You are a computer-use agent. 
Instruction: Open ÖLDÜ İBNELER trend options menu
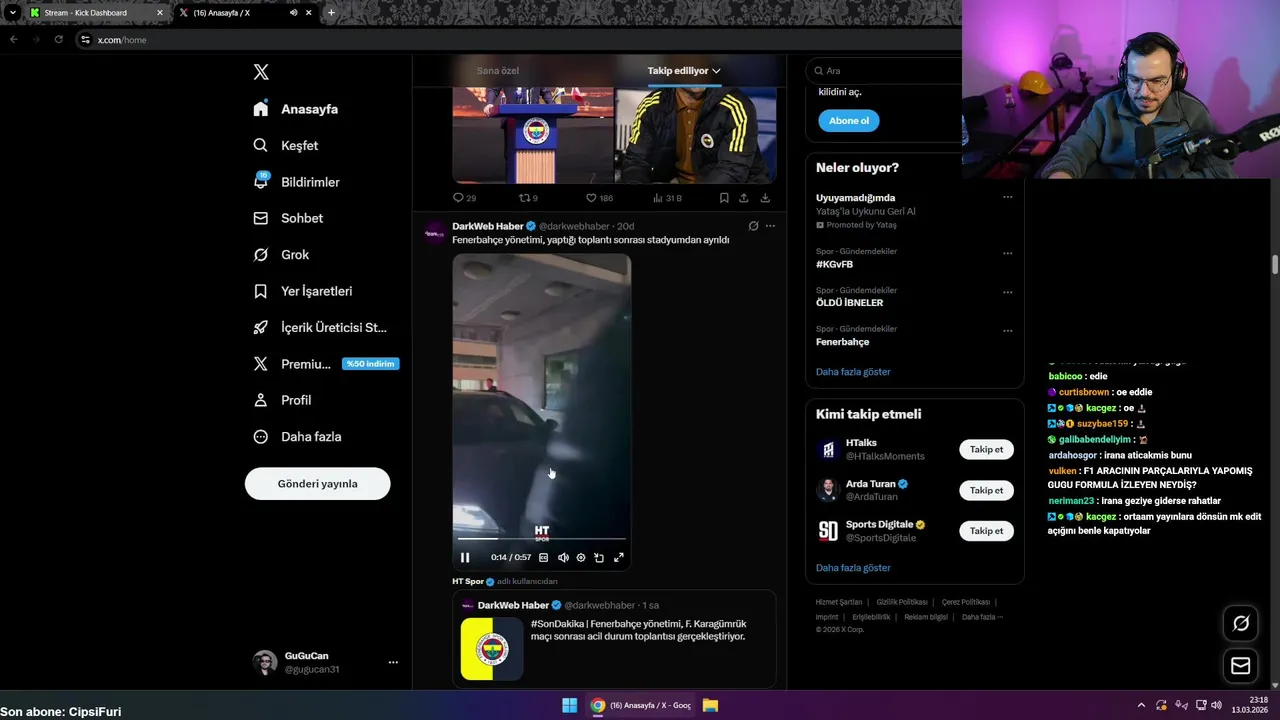click(1007, 292)
